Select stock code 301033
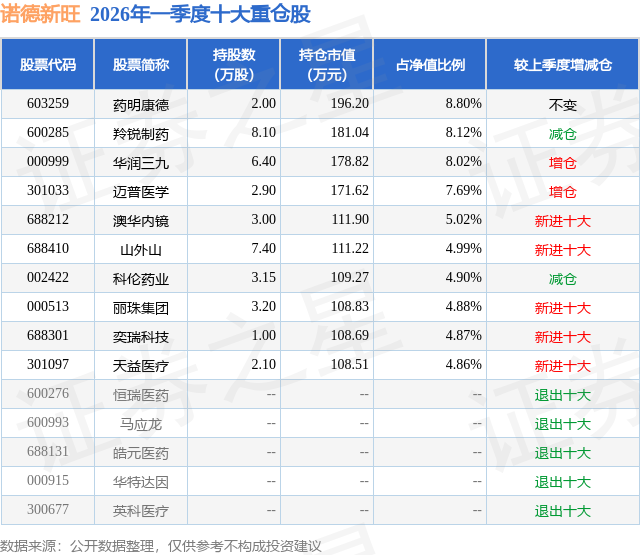This screenshot has width=640, height=555. coord(48,190)
